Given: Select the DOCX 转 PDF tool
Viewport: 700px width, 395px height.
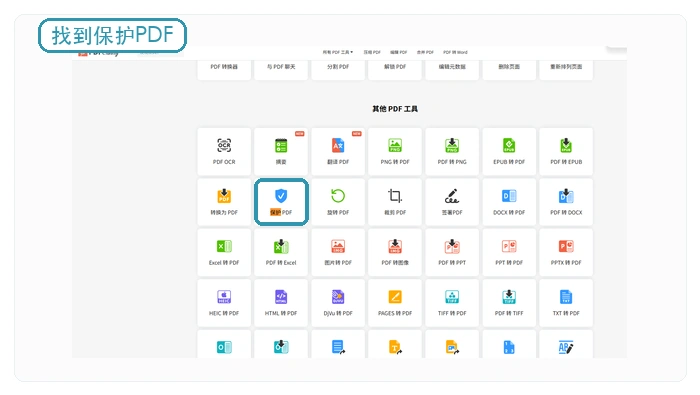Looking at the screenshot, I should pyautogui.click(x=509, y=202).
